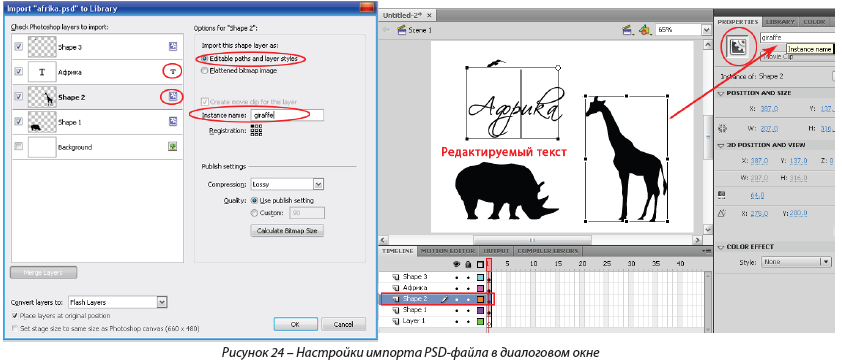The width and height of the screenshot is (842, 362).
Task: Click the Show/Hide all layers eye icon
Action: [457, 264]
